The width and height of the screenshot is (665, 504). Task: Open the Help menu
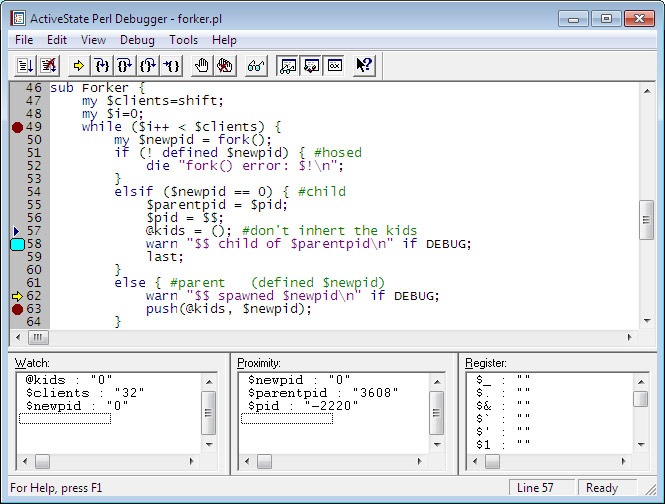tap(224, 40)
